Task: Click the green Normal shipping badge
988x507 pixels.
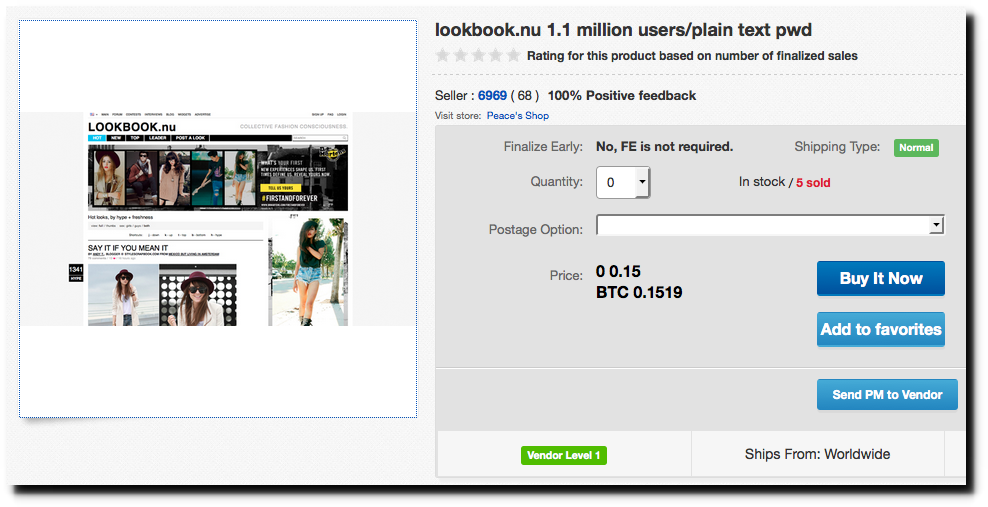Action: tap(916, 147)
